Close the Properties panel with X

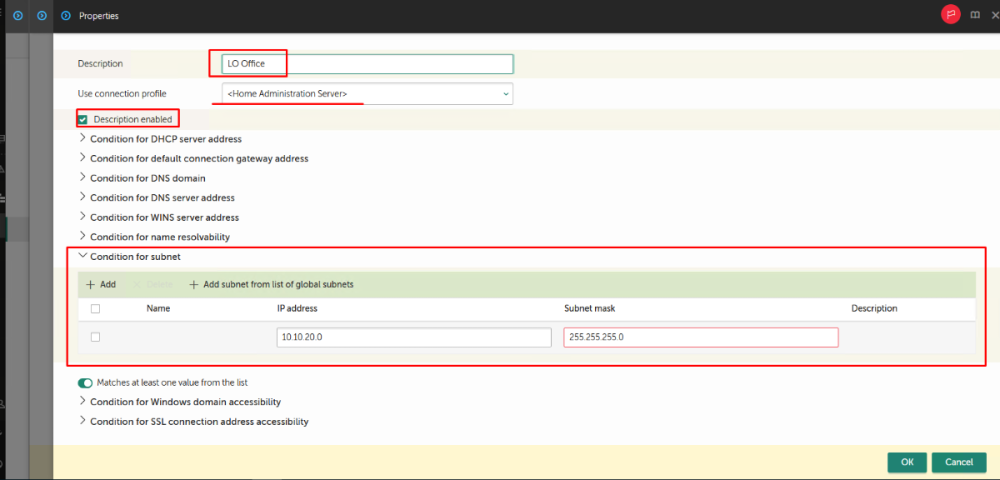pos(993,16)
